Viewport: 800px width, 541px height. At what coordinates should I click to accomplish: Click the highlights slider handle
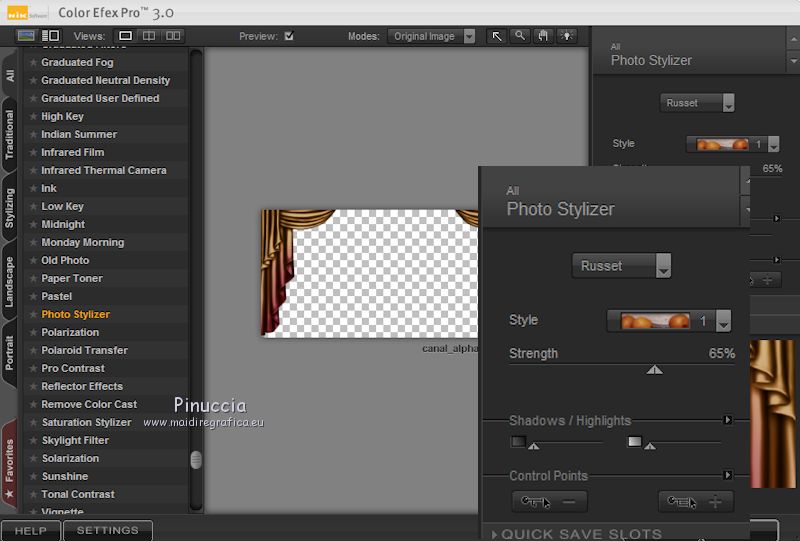[650, 446]
